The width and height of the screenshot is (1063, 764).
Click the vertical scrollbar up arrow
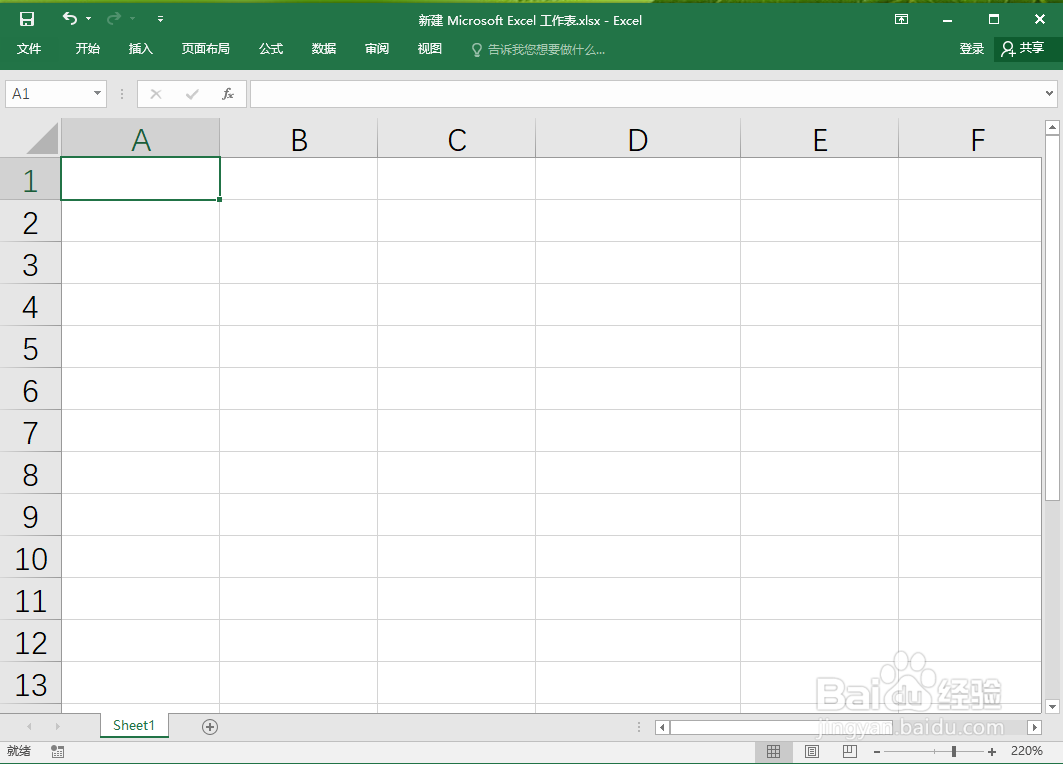pyautogui.click(x=1052, y=127)
